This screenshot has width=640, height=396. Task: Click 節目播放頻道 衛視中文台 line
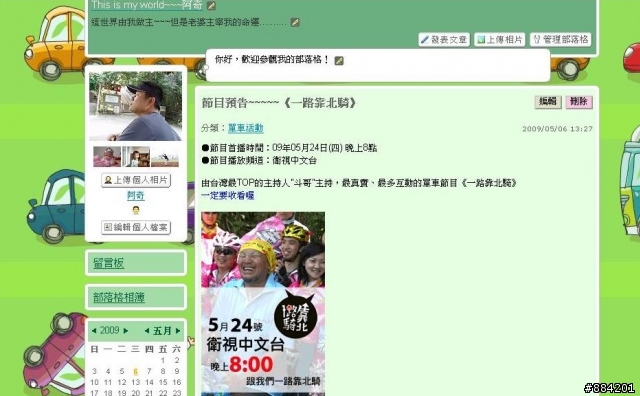click(259, 160)
